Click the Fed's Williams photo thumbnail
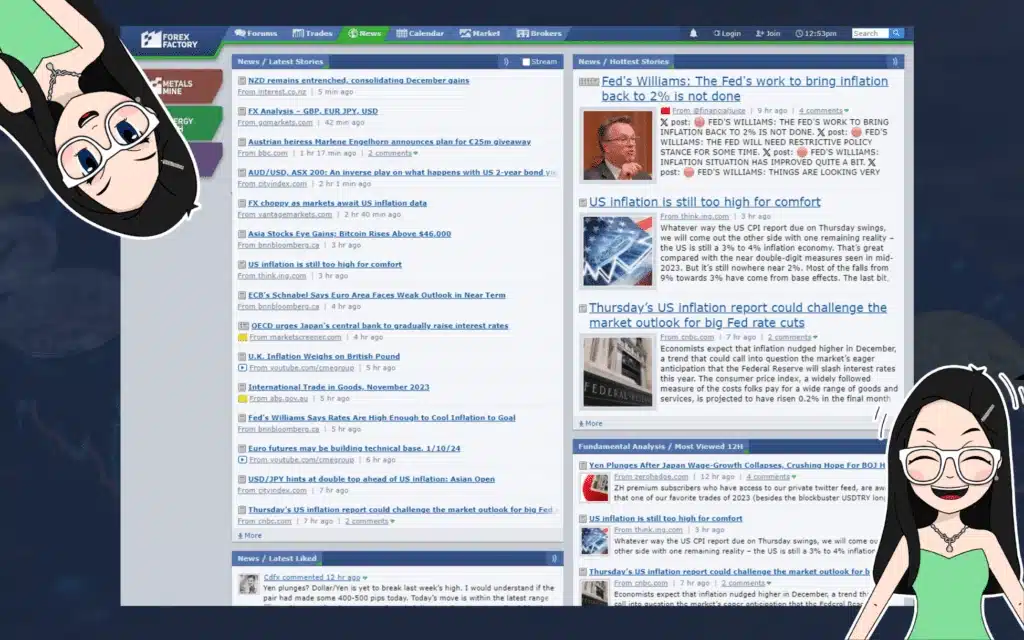 618,146
